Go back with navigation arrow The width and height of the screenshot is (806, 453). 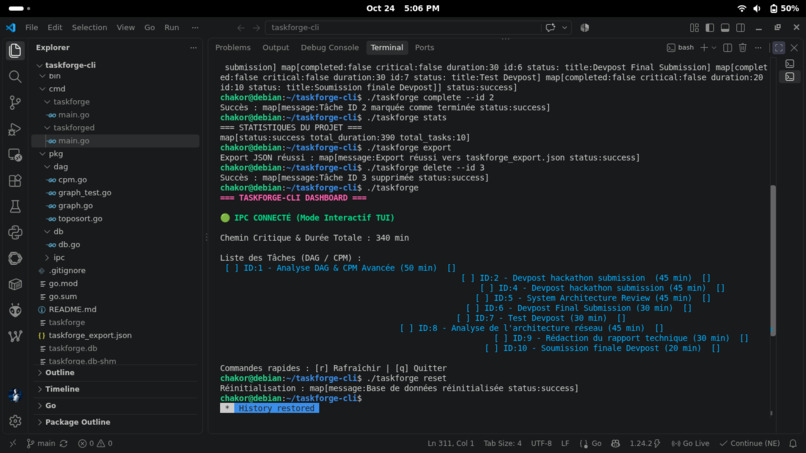[241, 28]
